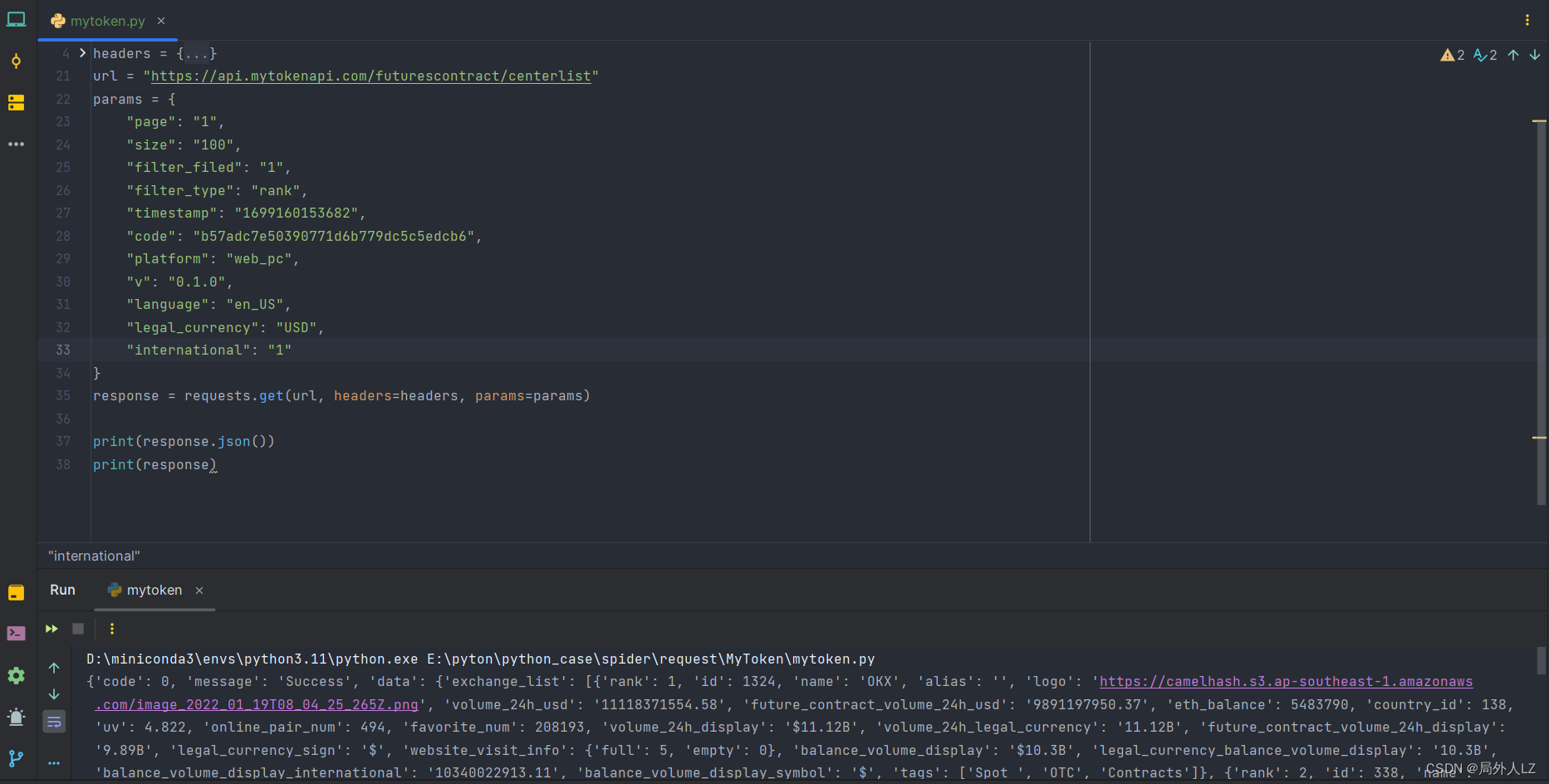
Task: Click the warnings indicator showing 2 warnings
Action: (1453, 55)
